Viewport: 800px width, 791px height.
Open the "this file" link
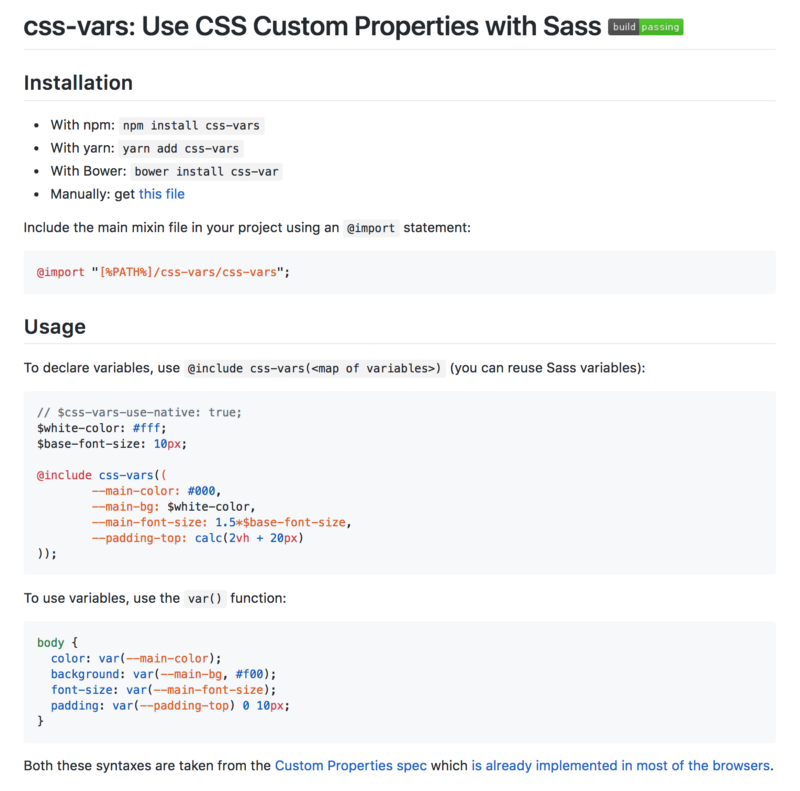(162, 194)
